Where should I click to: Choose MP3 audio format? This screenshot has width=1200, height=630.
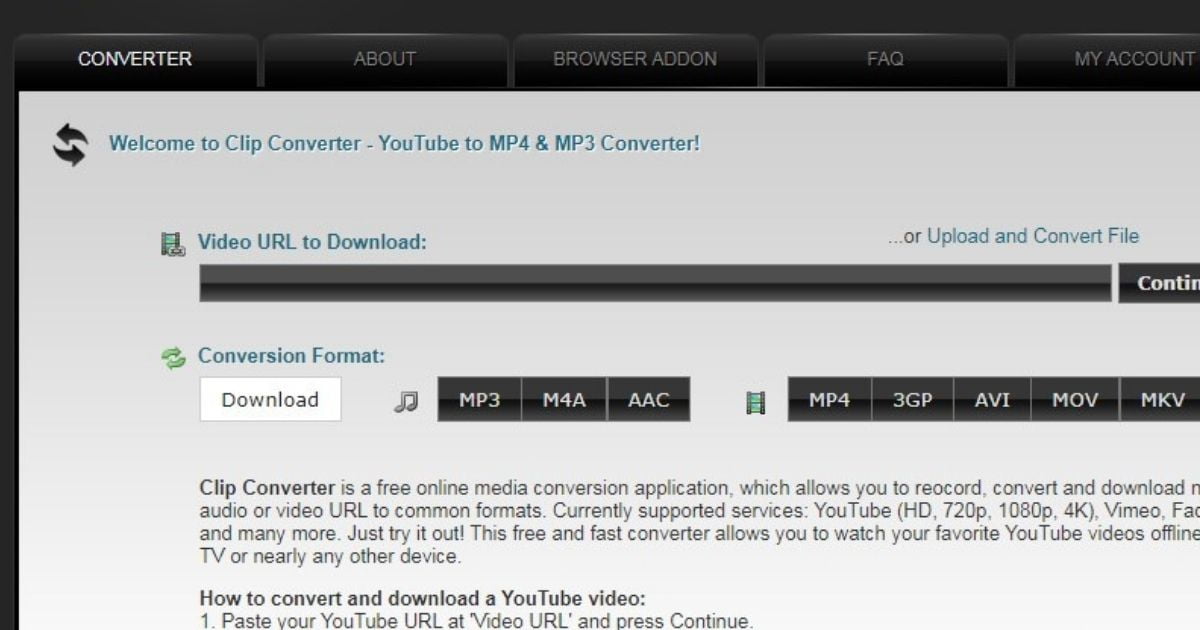click(x=479, y=400)
